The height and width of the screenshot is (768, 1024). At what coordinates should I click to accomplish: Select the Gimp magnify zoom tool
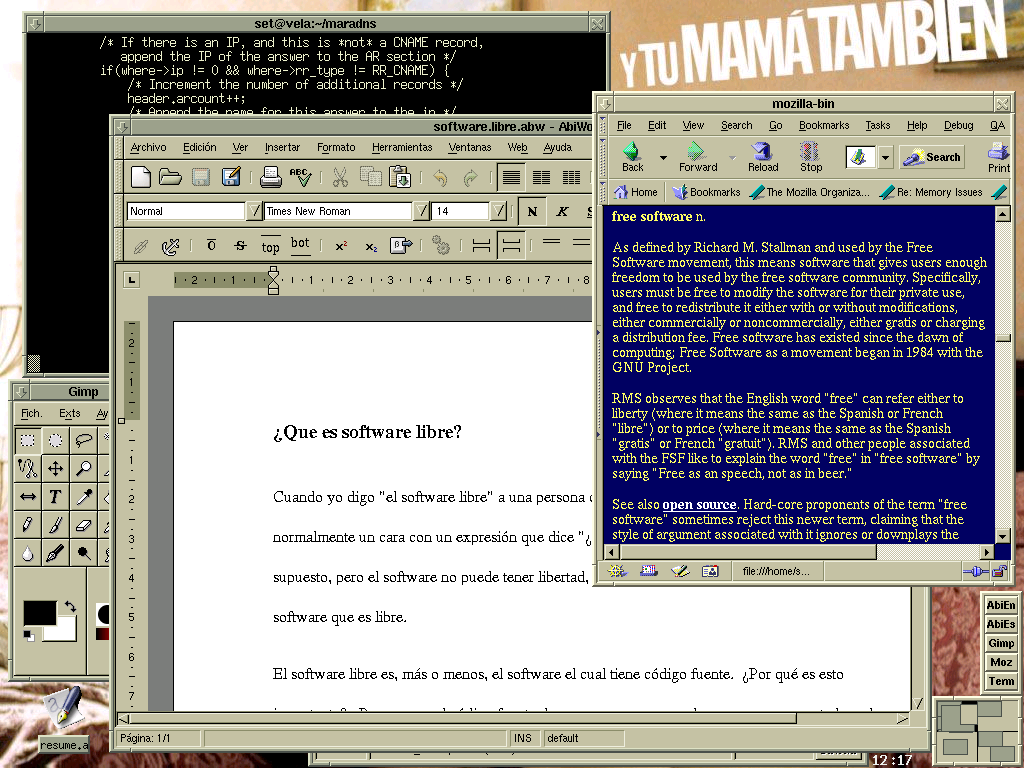click(x=83, y=468)
